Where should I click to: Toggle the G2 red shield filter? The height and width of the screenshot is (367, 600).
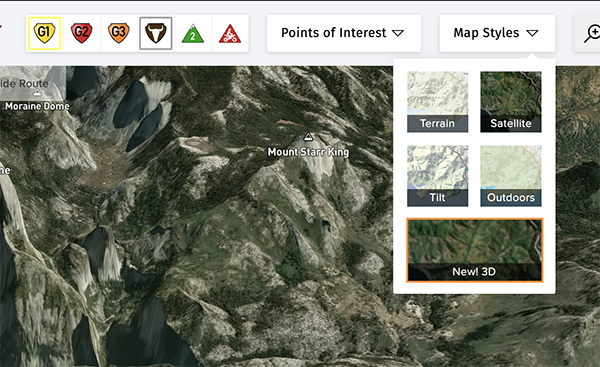[82, 33]
